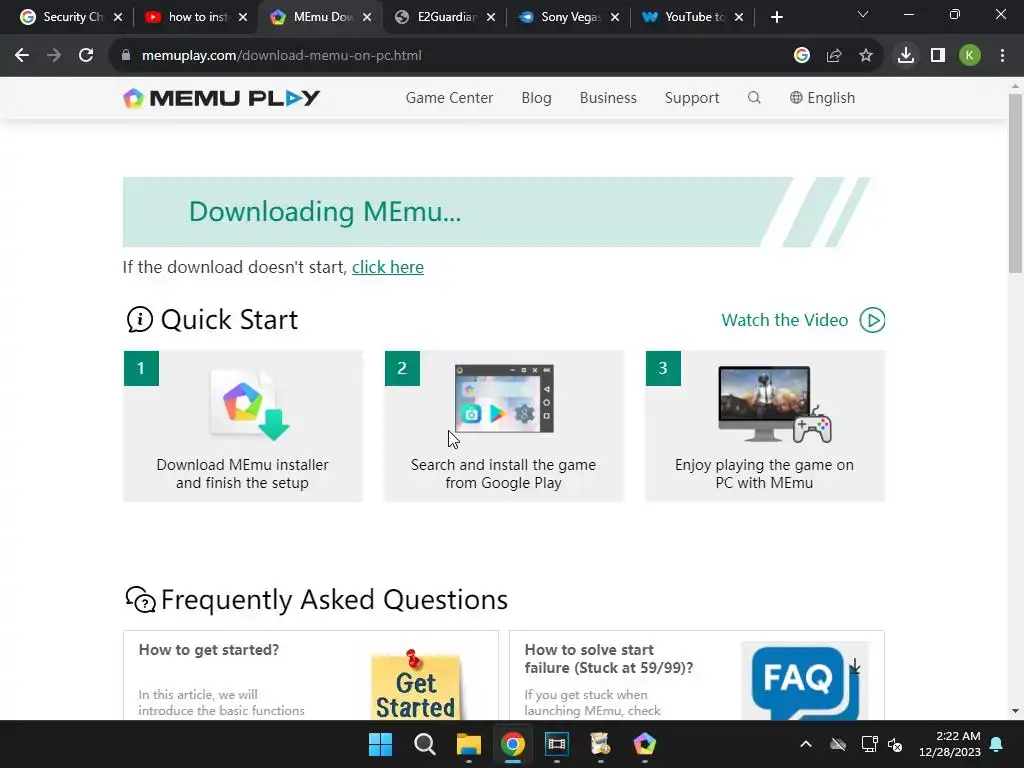Click the browser forward arrow

[x=54, y=56]
